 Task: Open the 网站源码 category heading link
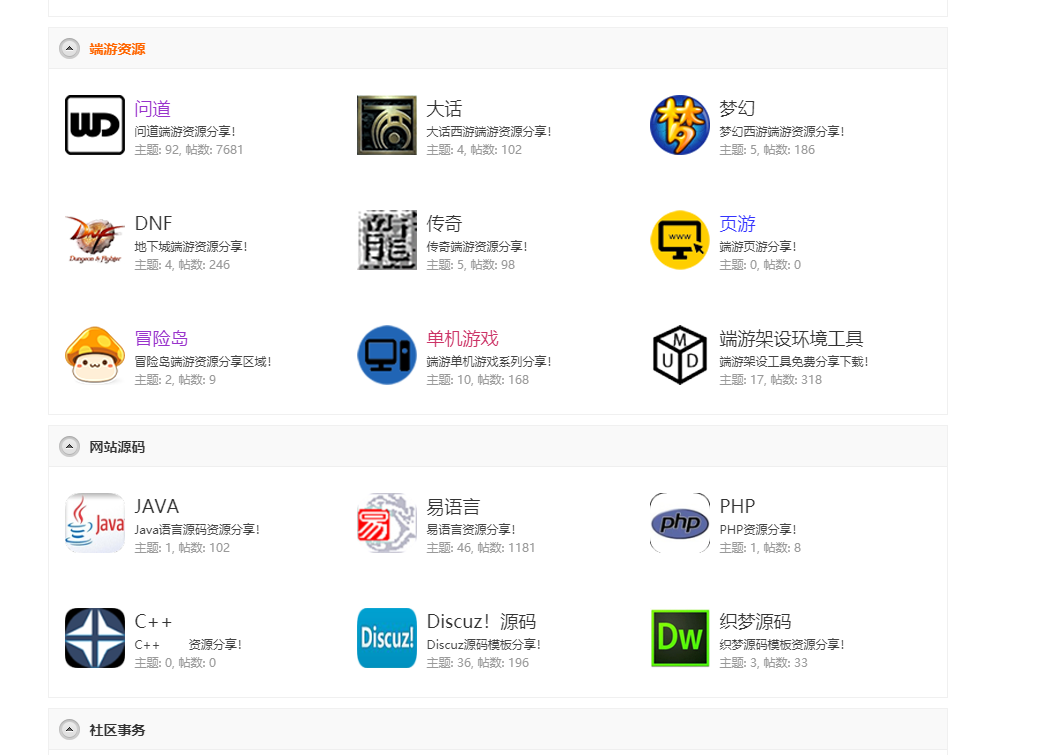click(x=117, y=447)
